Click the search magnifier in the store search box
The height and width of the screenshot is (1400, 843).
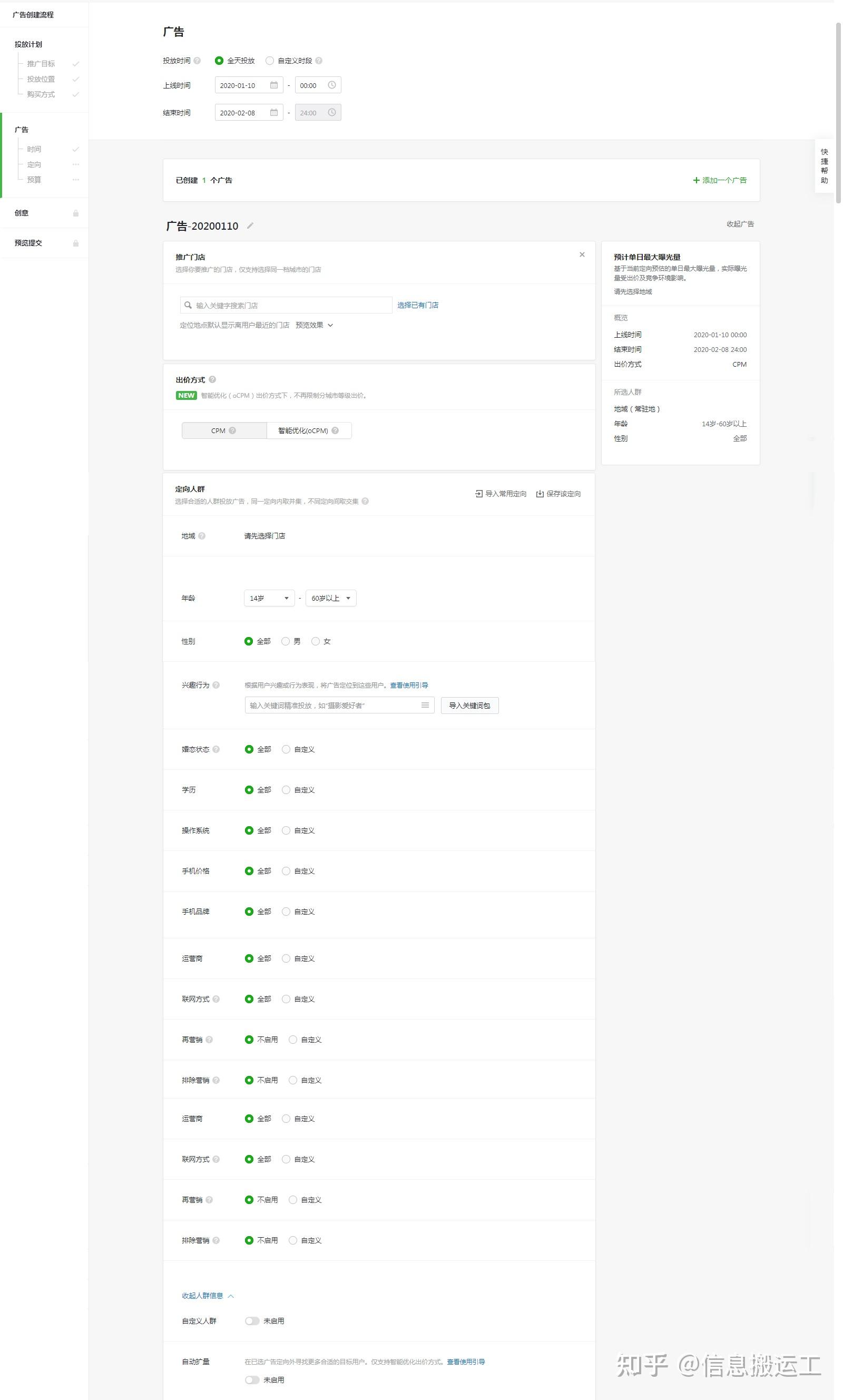pos(188,305)
